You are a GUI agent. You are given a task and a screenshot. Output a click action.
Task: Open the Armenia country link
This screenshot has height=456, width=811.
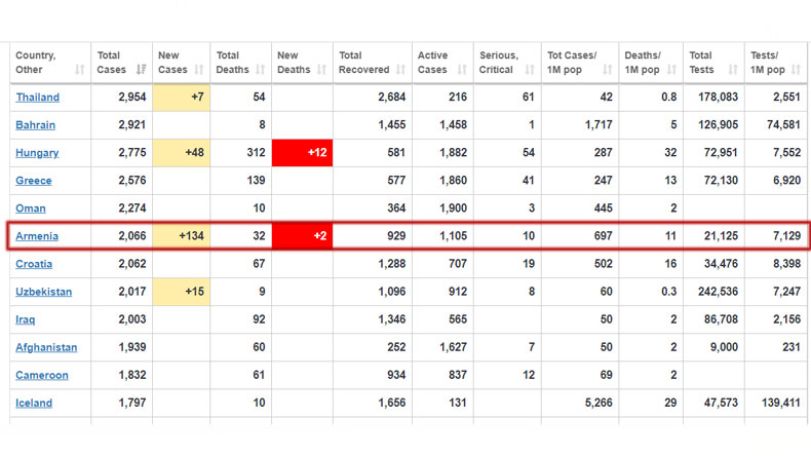[37, 236]
